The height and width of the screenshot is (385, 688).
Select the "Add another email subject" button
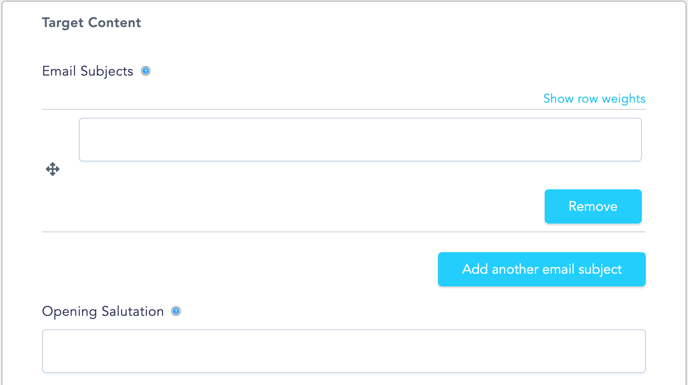[542, 269]
